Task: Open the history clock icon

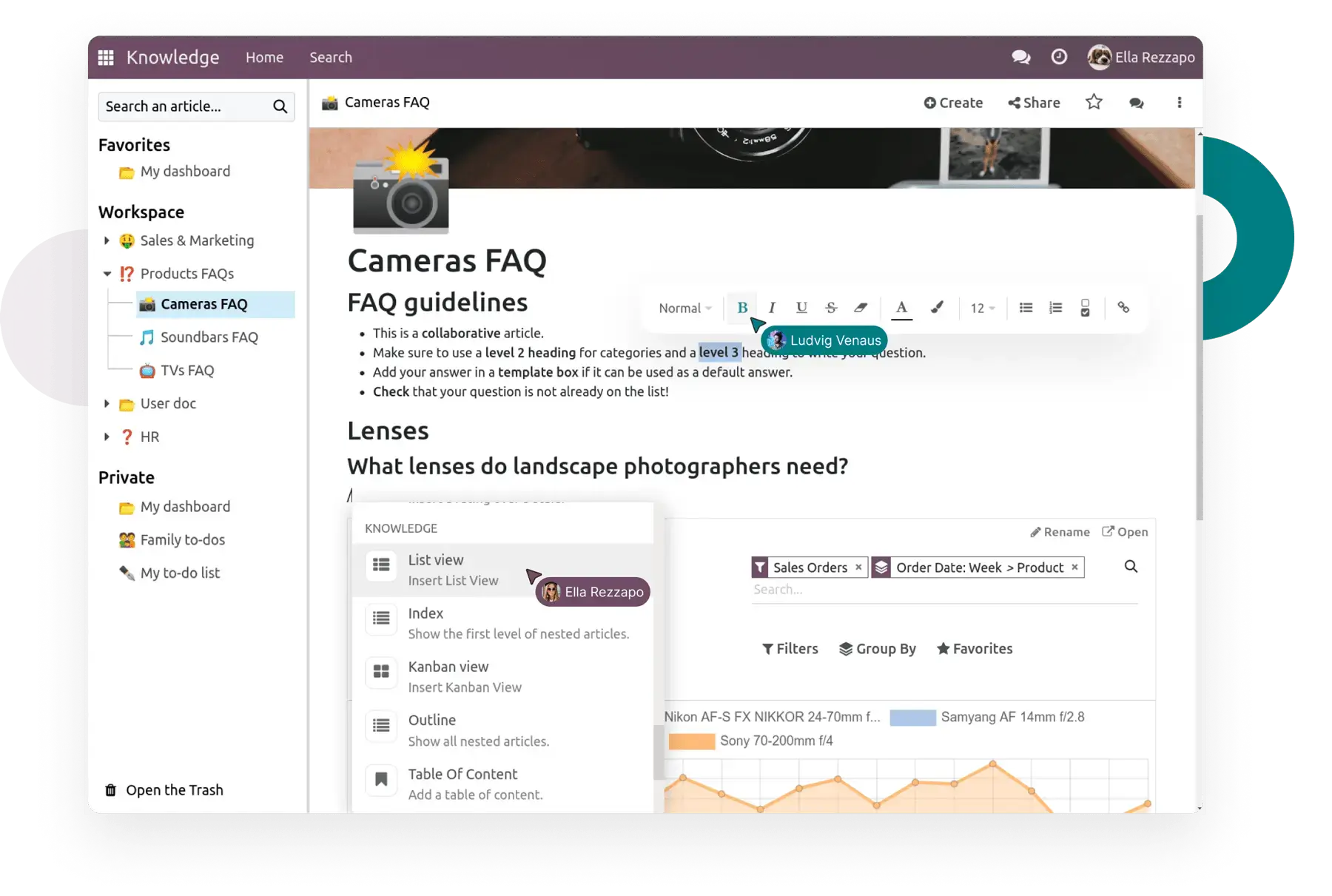Action: click(x=1059, y=57)
